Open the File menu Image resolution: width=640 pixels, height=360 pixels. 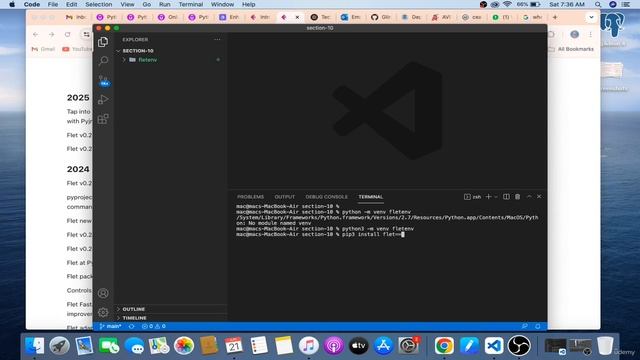point(53,4)
